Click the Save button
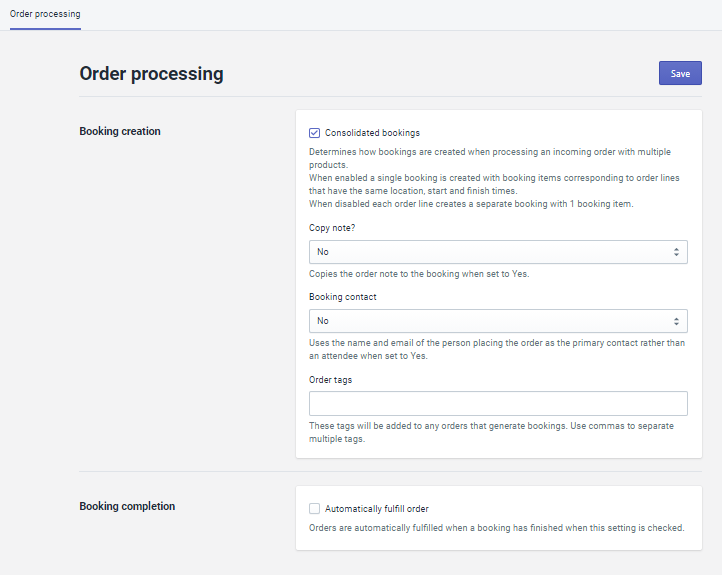The image size is (722, 575). tap(680, 73)
